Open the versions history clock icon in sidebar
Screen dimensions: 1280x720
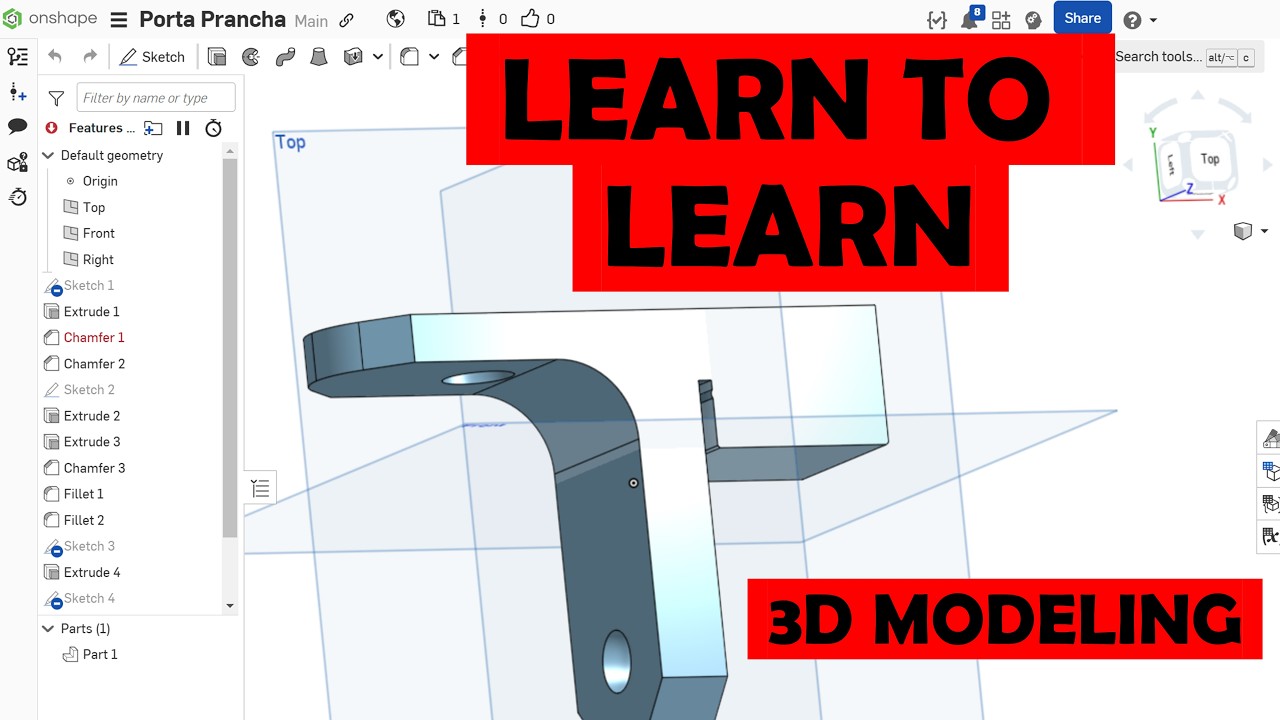pyautogui.click(x=17, y=197)
